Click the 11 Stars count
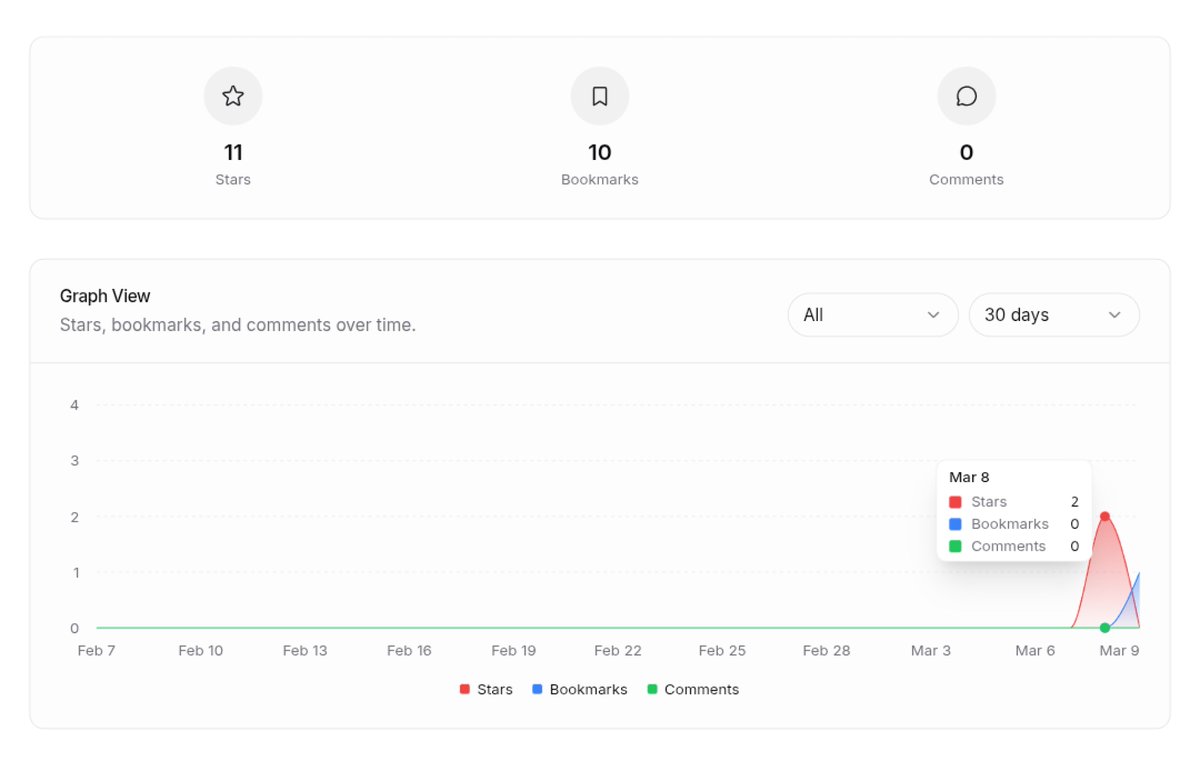Image resolution: width=1200 pixels, height=761 pixels. pos(233,152)
